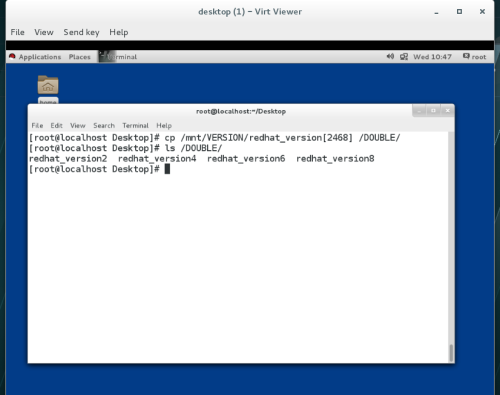Viewport: 500px width, 395px height.
Task: Open terminal File menu
Action: pyautogui.click(x=37, y=126)
